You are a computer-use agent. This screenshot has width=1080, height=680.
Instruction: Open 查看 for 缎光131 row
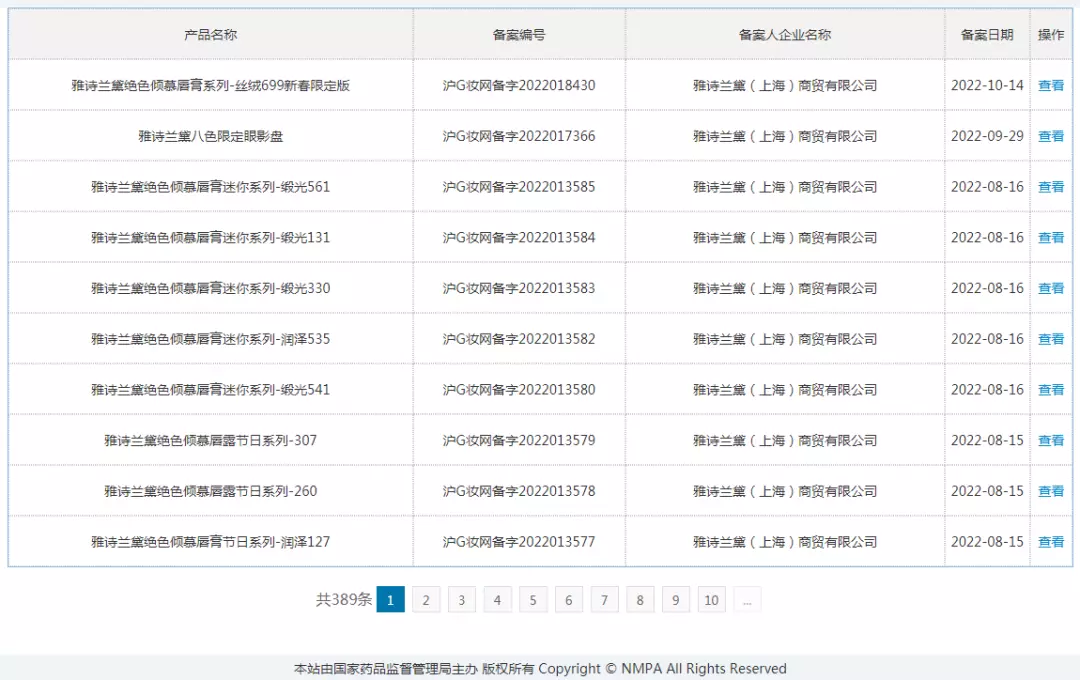[1050, 238]
